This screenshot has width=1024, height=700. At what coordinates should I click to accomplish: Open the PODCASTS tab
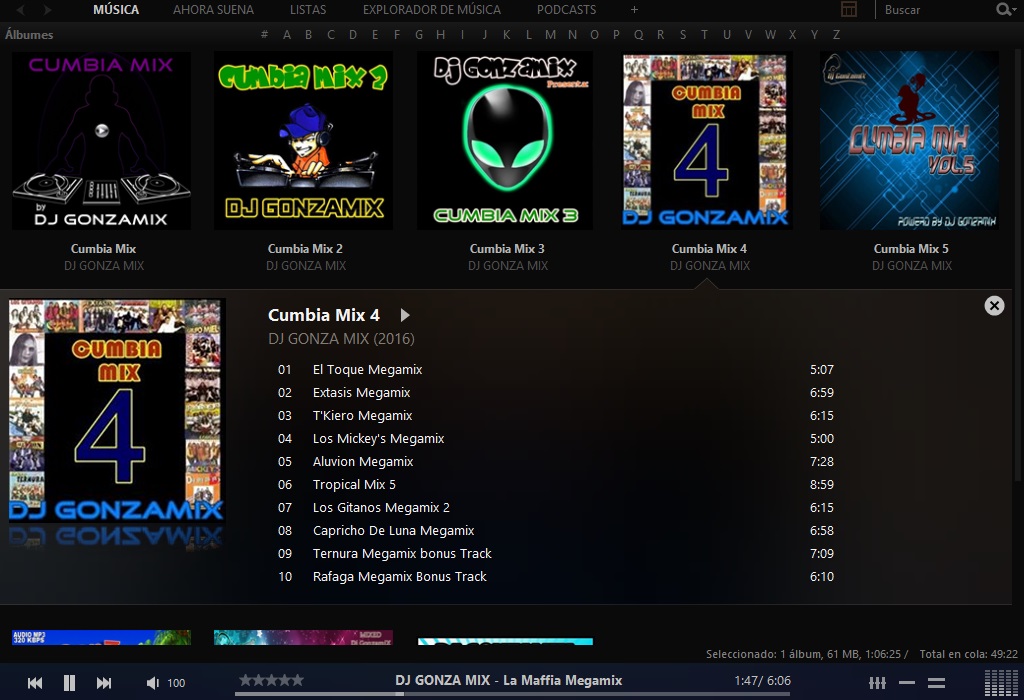[566, 10]
